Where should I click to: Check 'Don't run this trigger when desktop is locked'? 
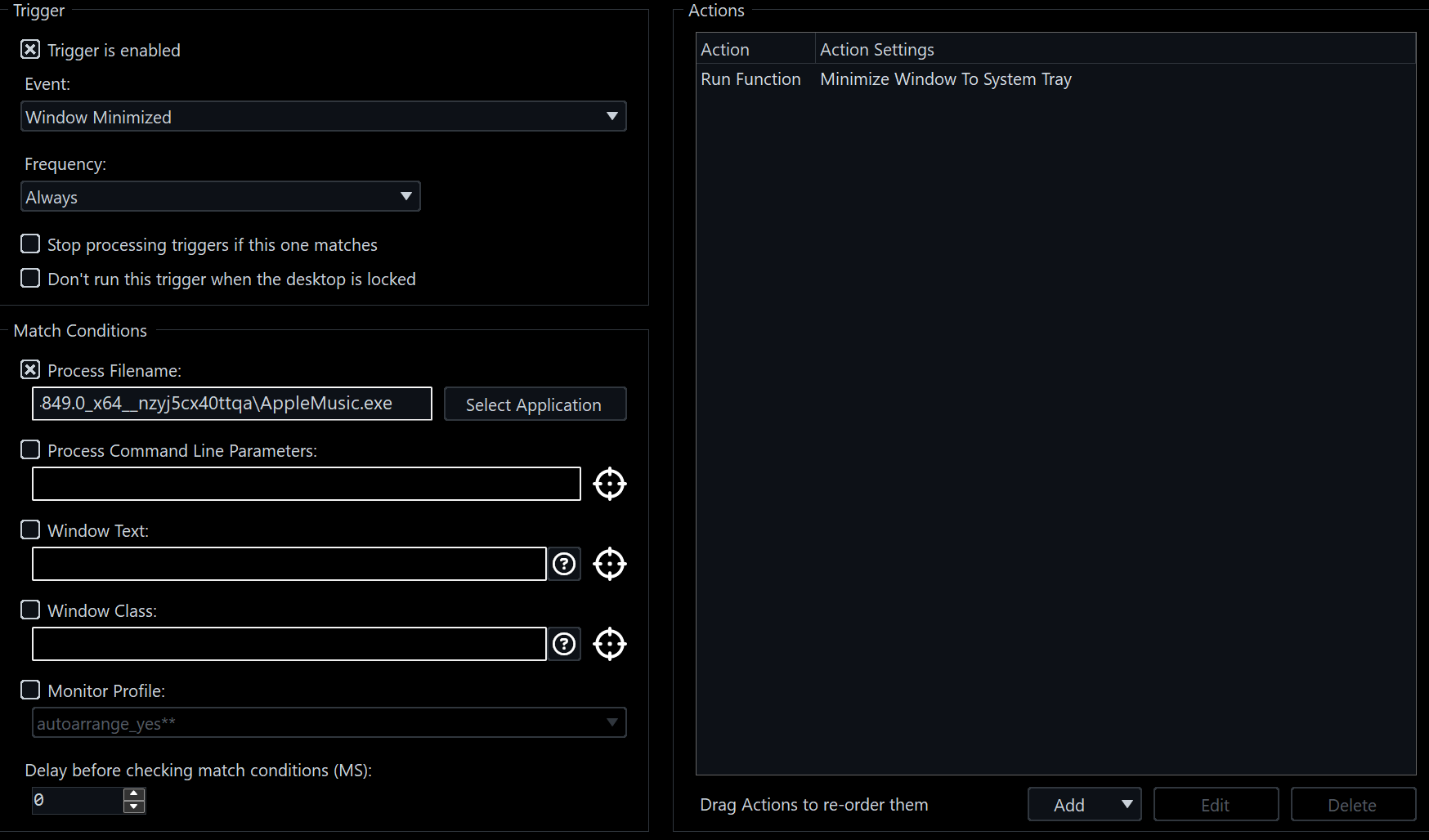[x=30, y=279]
